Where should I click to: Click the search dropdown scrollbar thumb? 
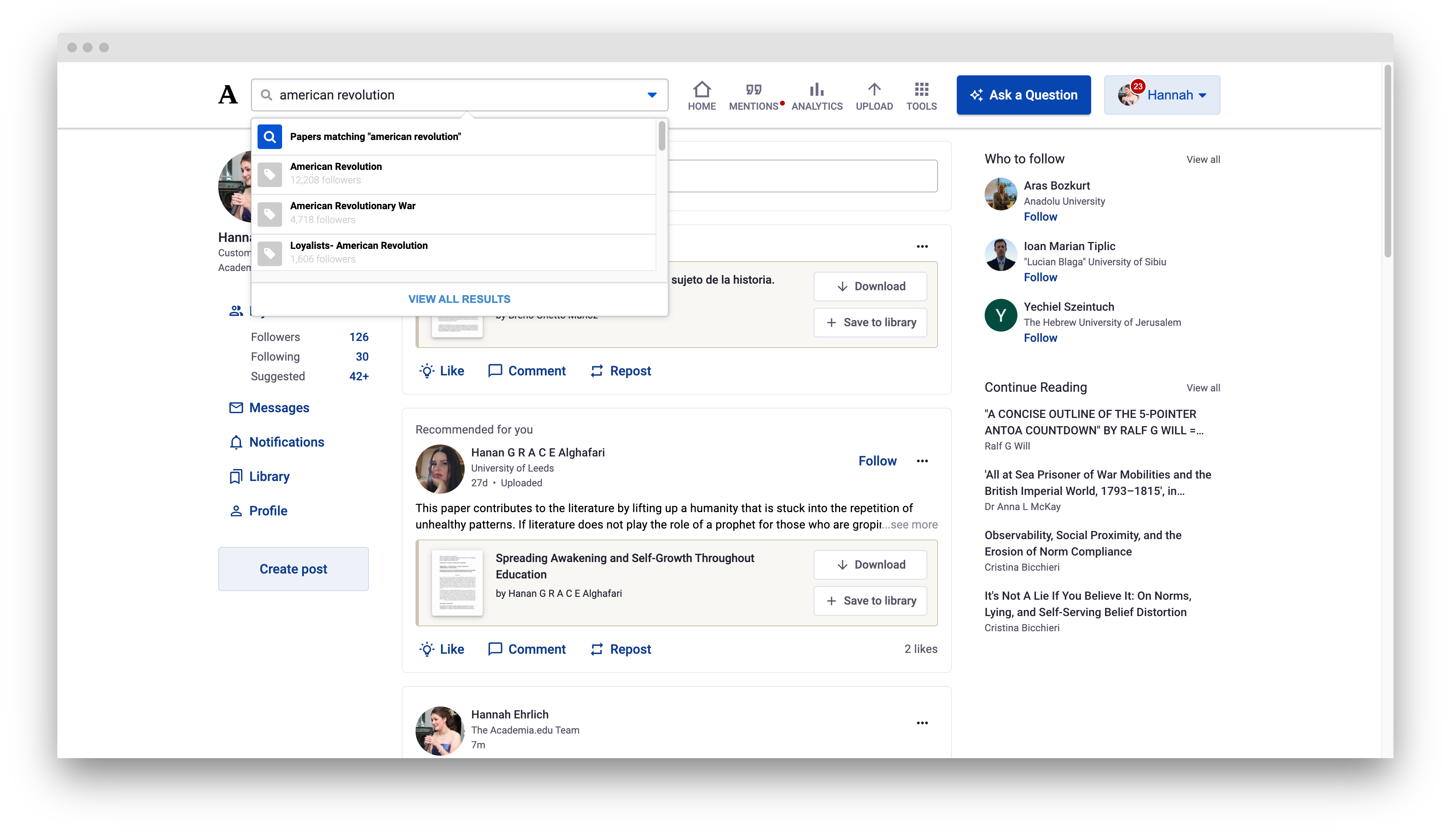pos(662,136)
